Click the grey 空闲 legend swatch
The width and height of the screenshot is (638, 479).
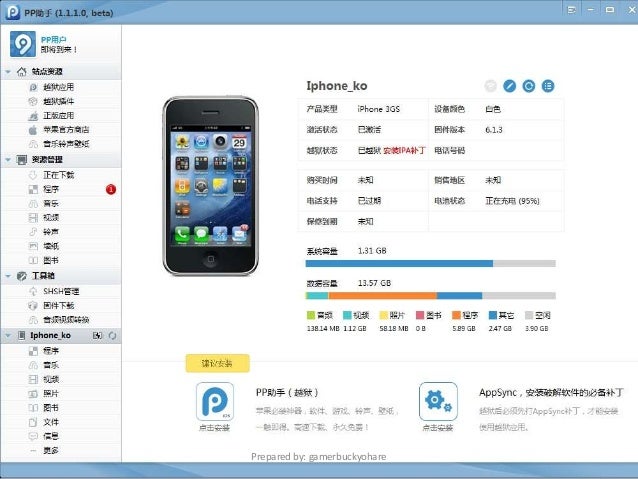[529, 315]
